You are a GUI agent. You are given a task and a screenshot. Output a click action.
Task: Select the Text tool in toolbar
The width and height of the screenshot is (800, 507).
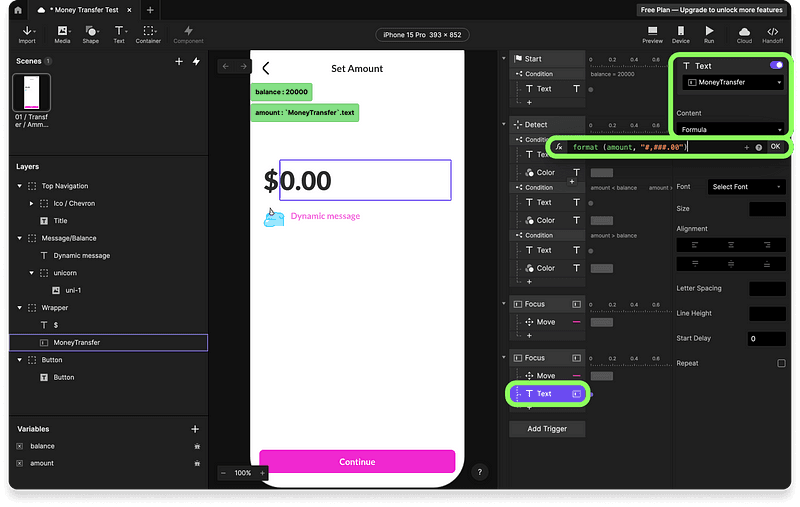tap(119, 35)
